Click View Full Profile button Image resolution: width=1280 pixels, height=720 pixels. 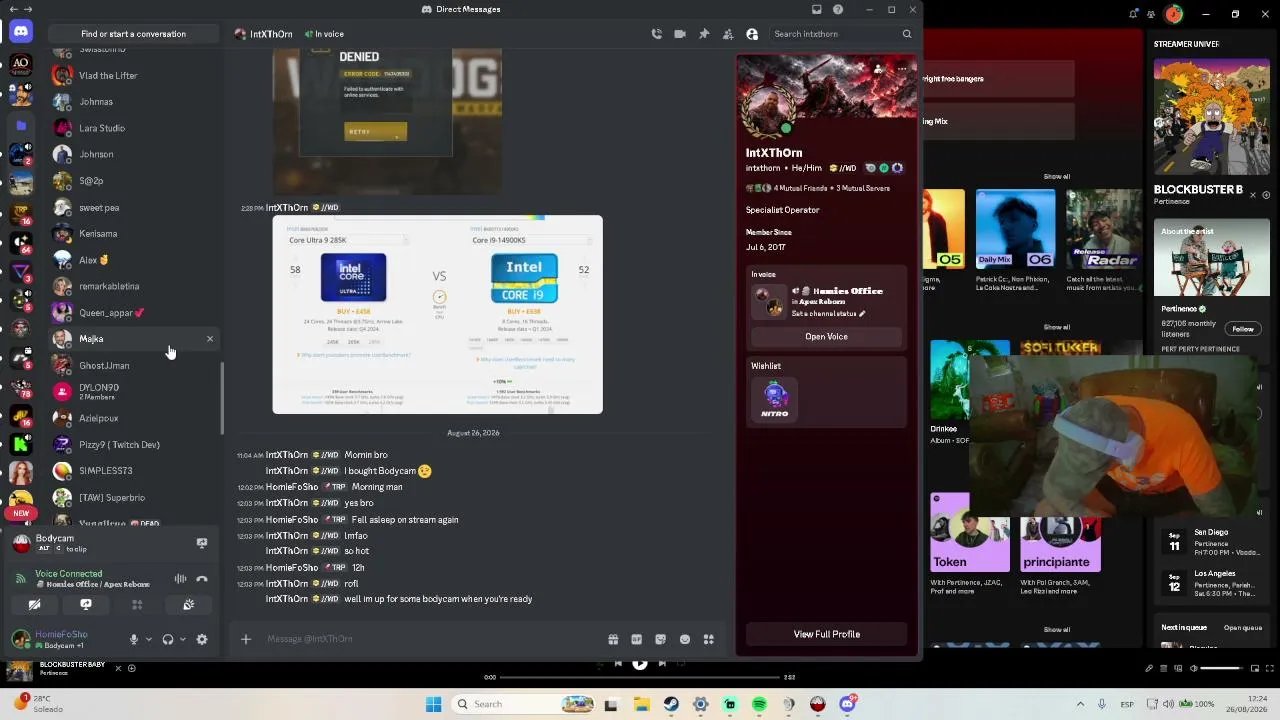pos(827,634)
